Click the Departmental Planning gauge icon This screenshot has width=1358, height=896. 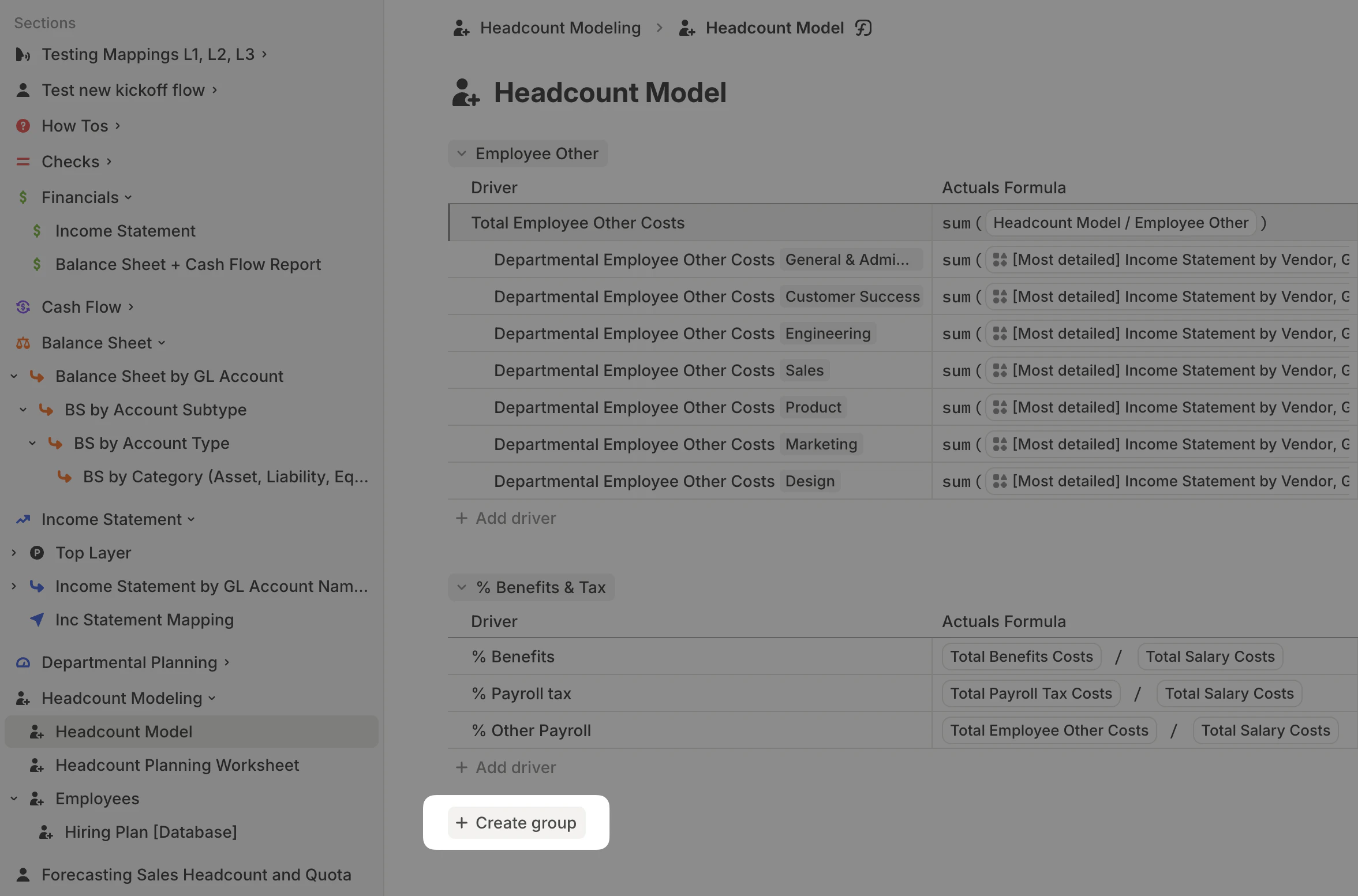pyautogui.click(x=23, y=662)
